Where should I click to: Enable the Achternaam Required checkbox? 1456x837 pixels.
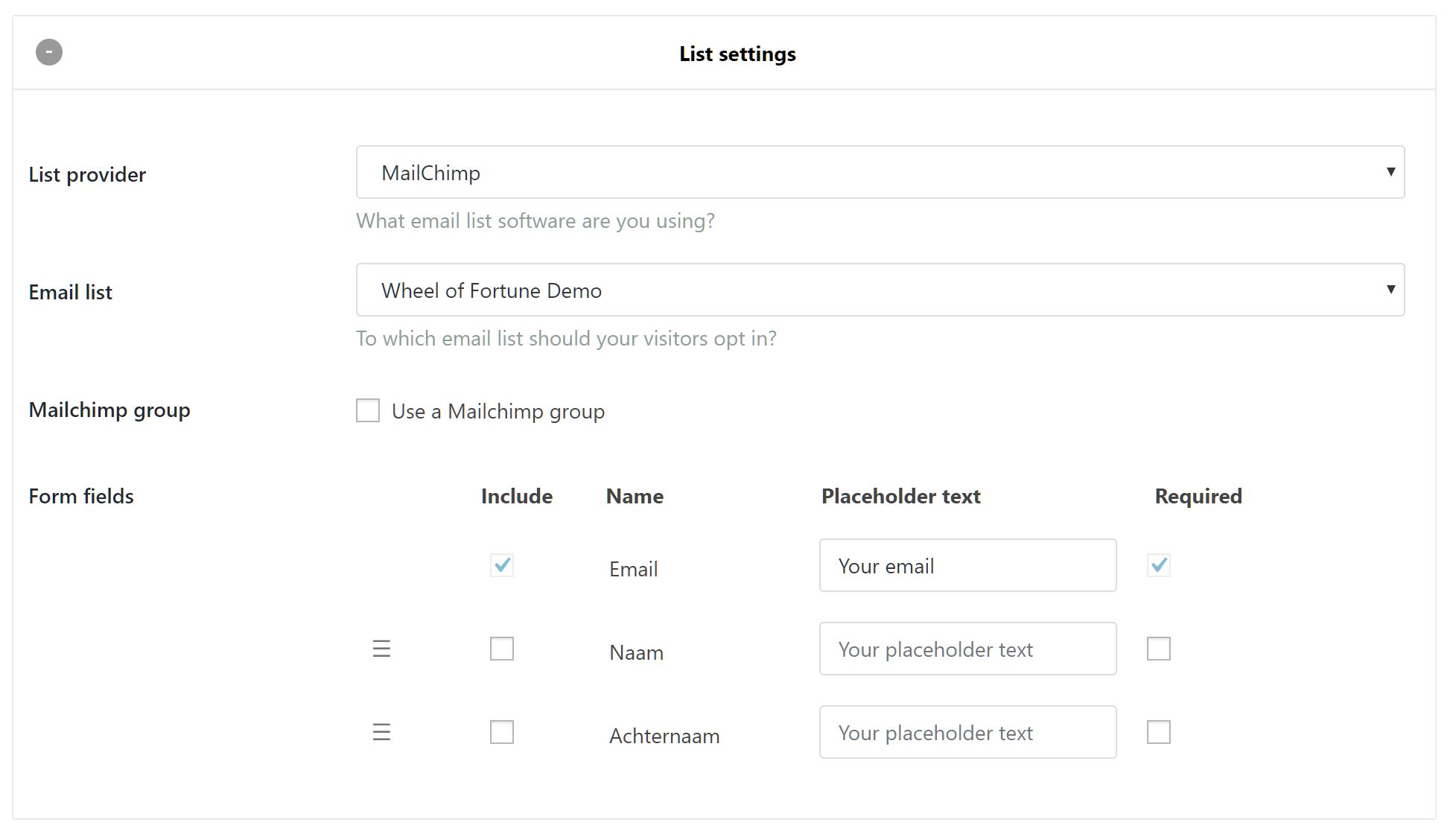(x=1158, y=732)
